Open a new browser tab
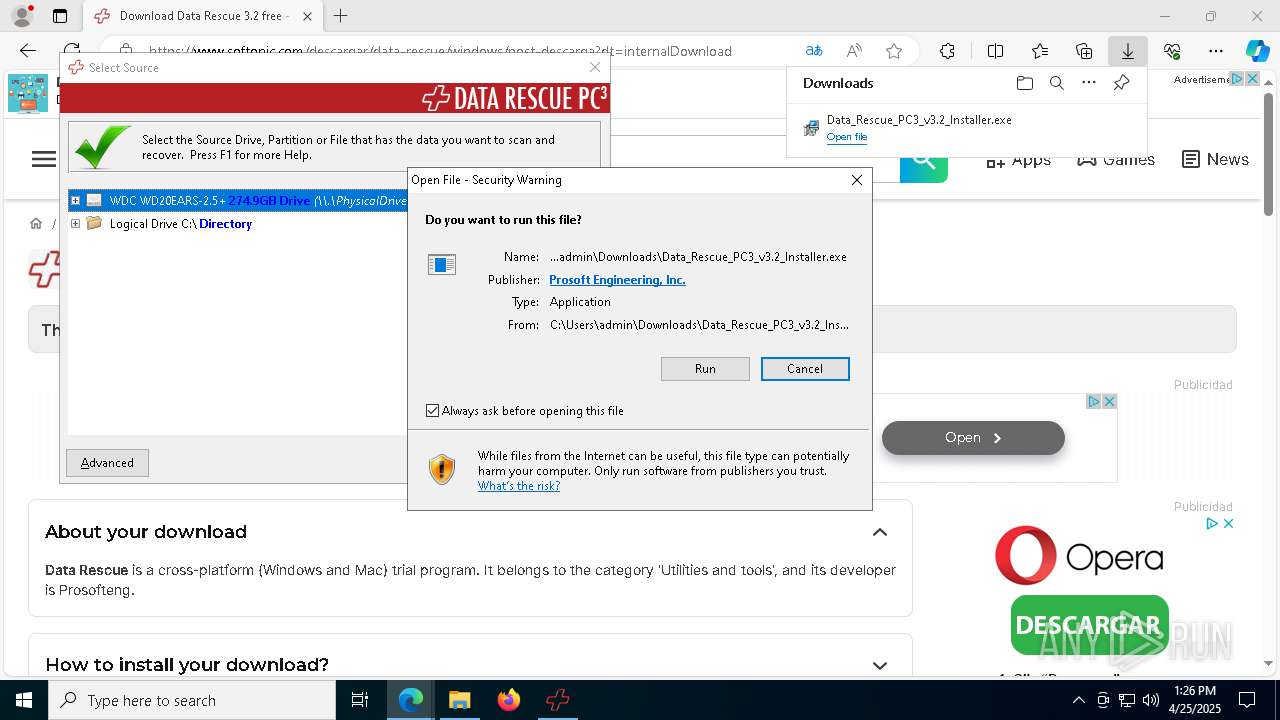The width and height of the screenshot is (1280, 720). click(341, 16)
